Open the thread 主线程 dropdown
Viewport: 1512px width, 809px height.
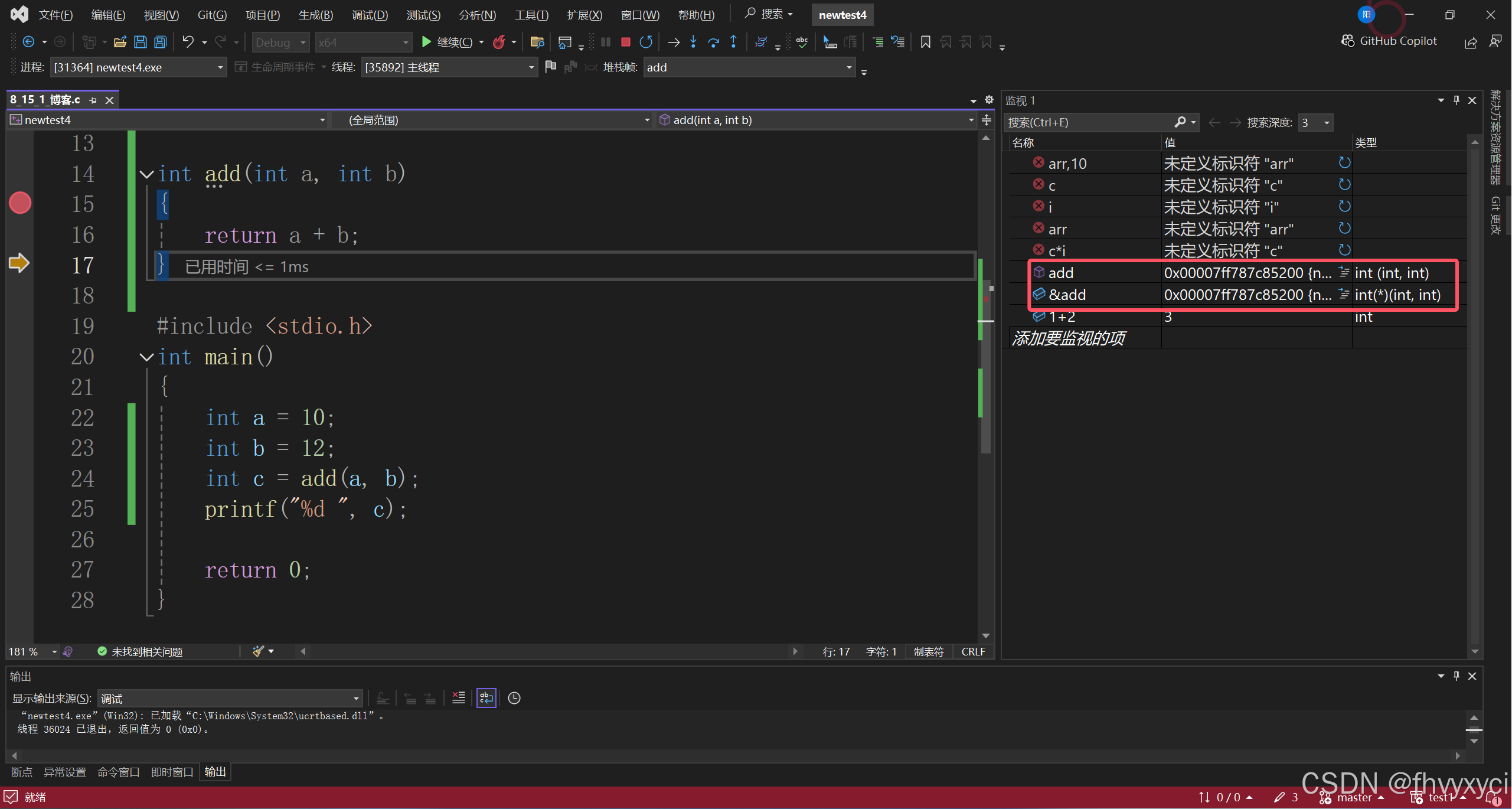(x=449, y=67)
